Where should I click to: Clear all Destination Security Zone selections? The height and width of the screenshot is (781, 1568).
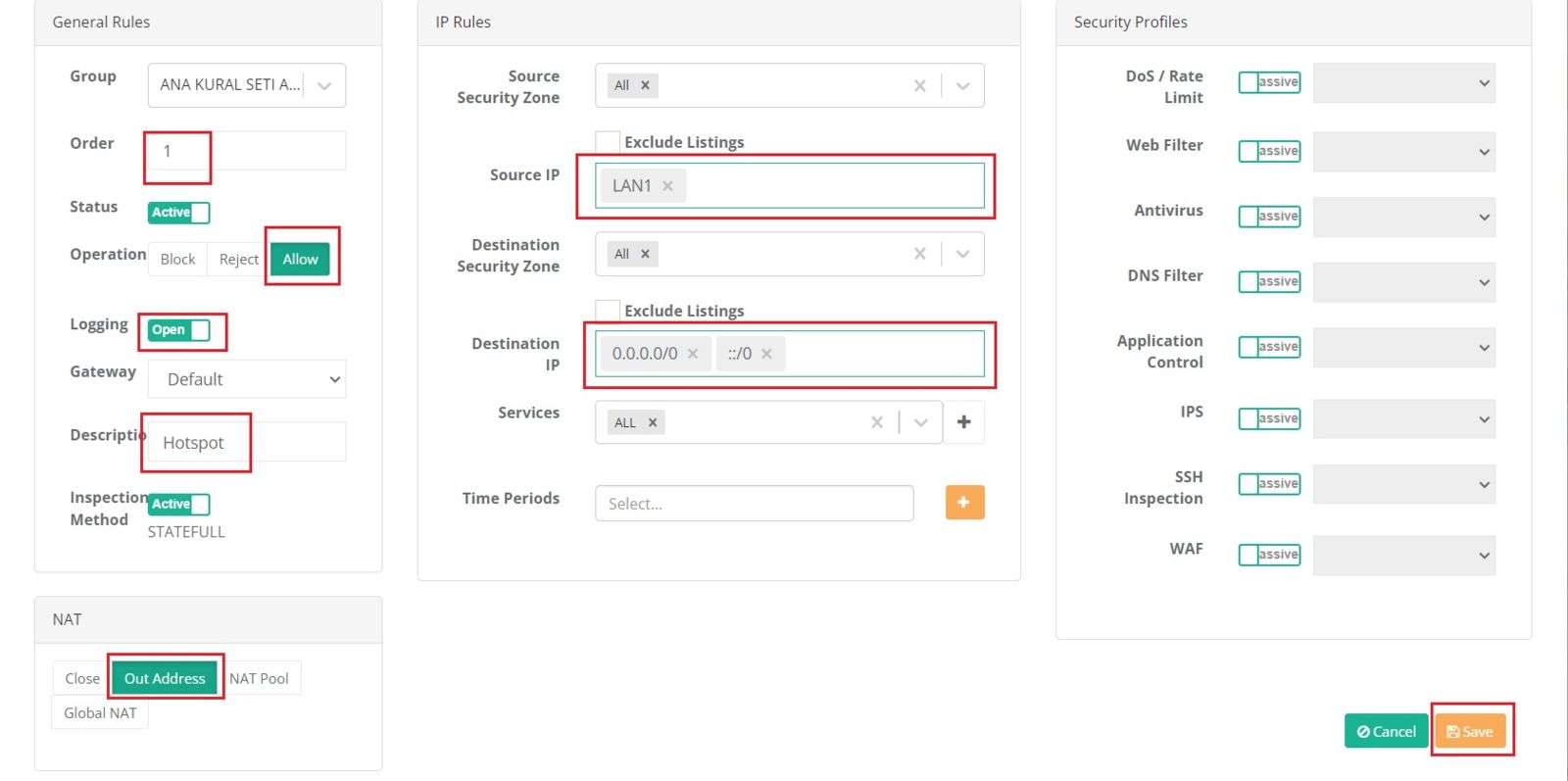[919, 254]
